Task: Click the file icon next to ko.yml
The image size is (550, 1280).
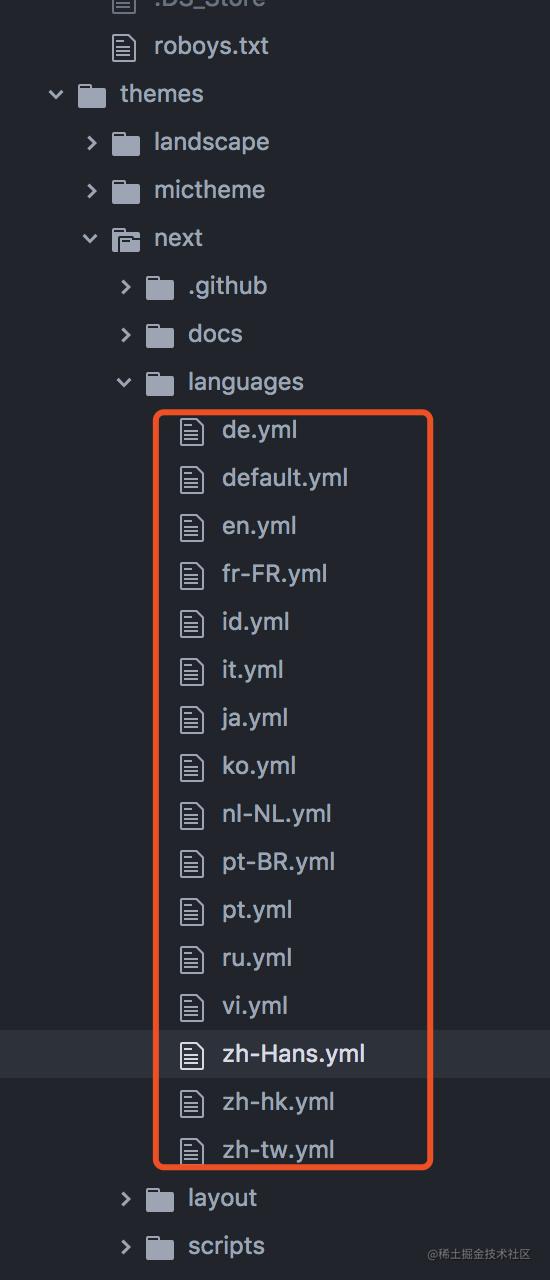Action: coord(191,767)
